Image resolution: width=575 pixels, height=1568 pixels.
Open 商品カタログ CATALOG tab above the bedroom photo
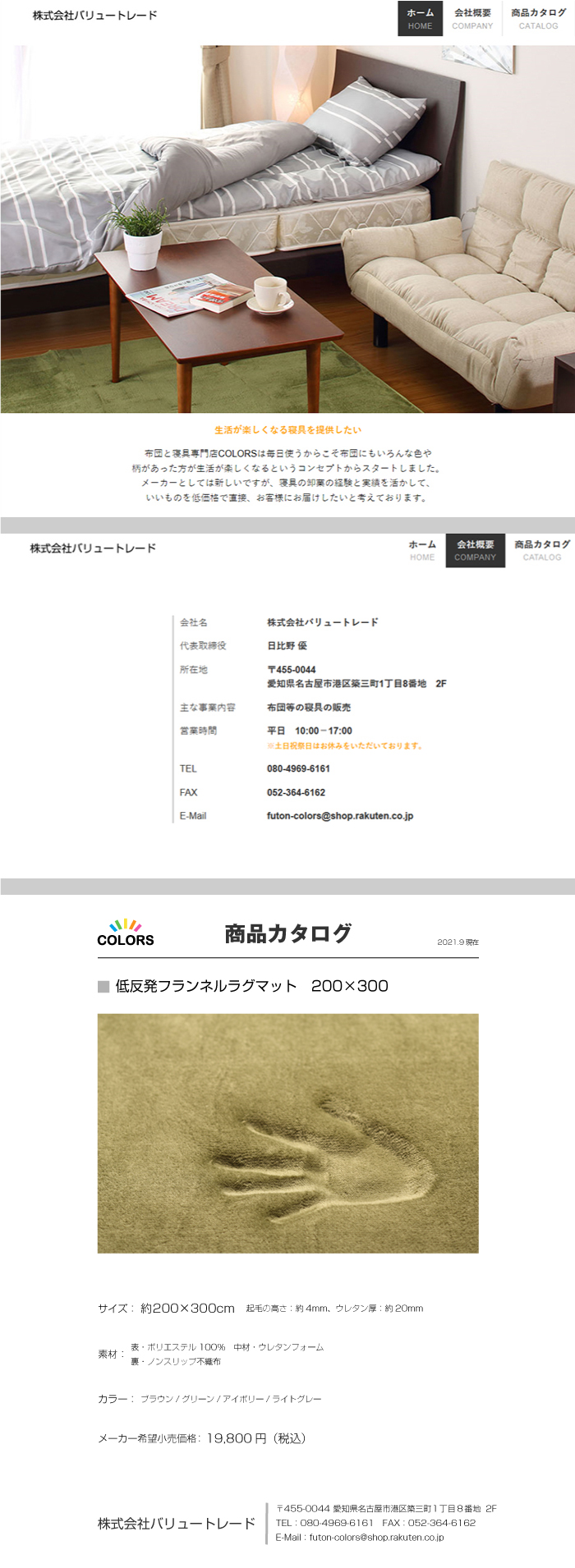(x=538, y=19)
